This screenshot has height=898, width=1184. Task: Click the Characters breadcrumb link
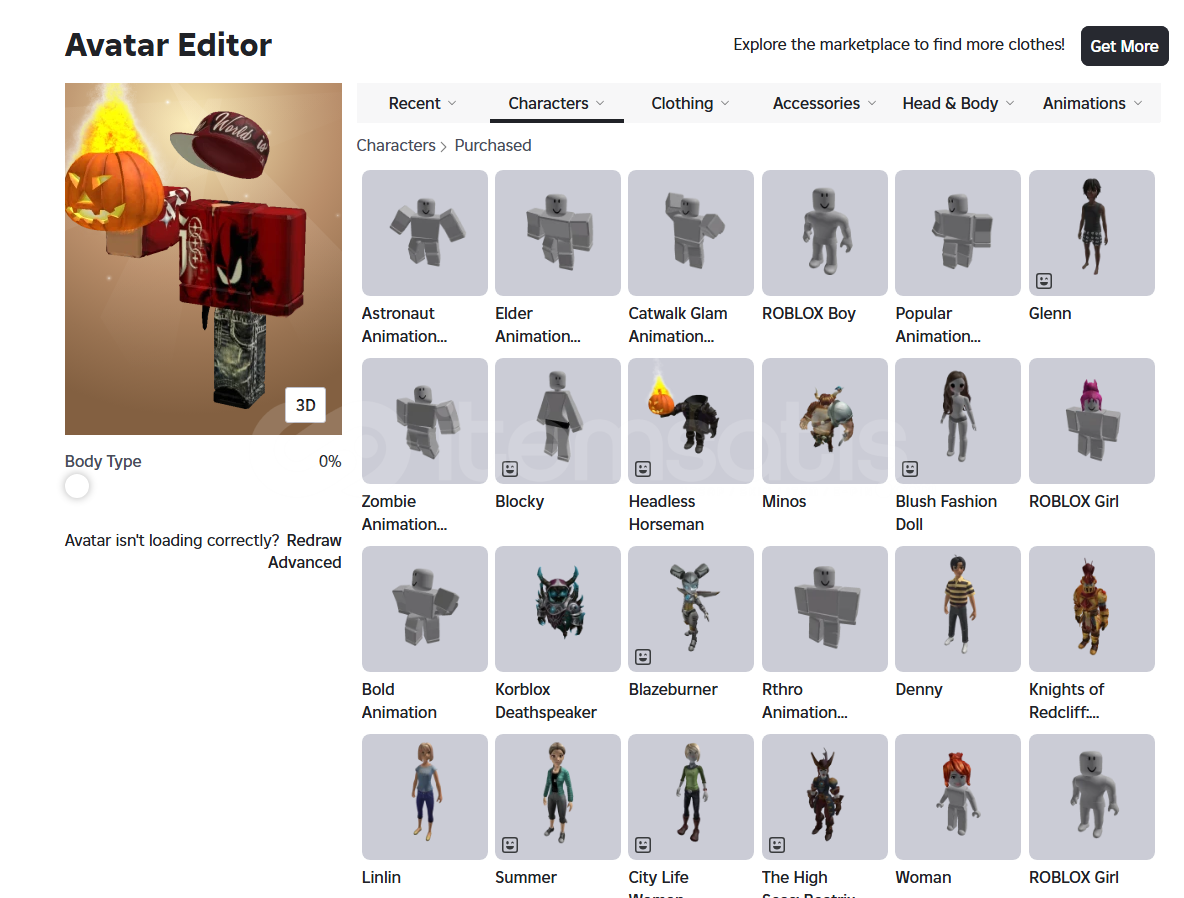point(396,145)
